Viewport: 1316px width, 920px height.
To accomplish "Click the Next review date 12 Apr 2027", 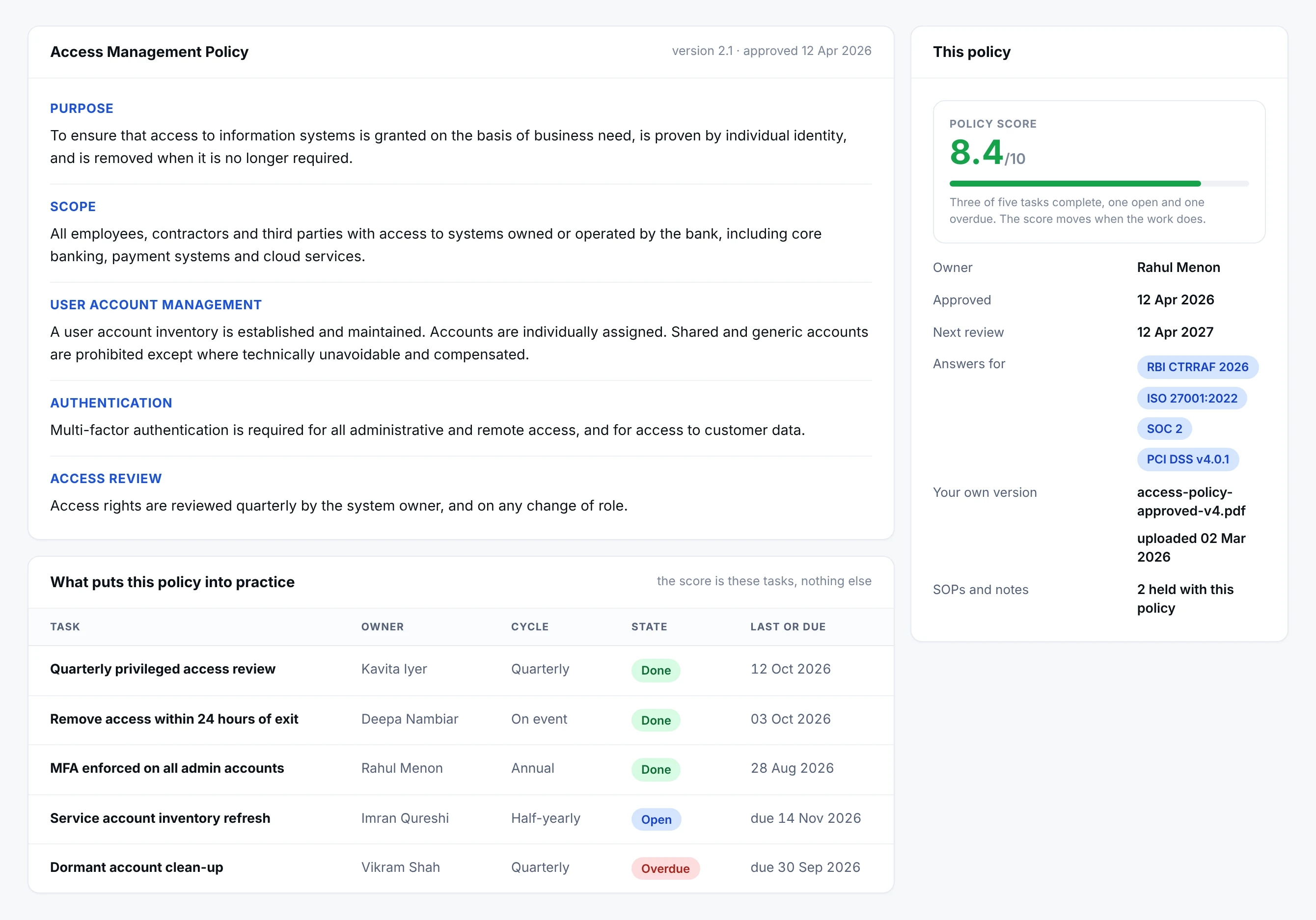I will [x=1175, y=332].
